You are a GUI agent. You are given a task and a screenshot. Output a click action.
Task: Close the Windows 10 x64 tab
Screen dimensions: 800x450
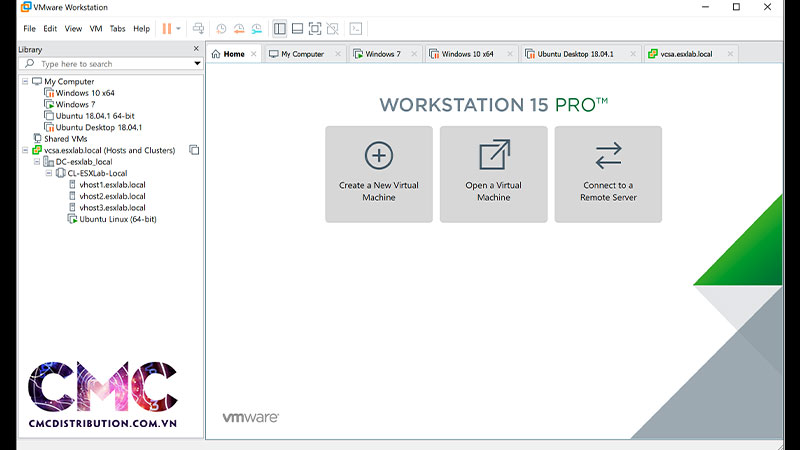click(x=510, y=54)
